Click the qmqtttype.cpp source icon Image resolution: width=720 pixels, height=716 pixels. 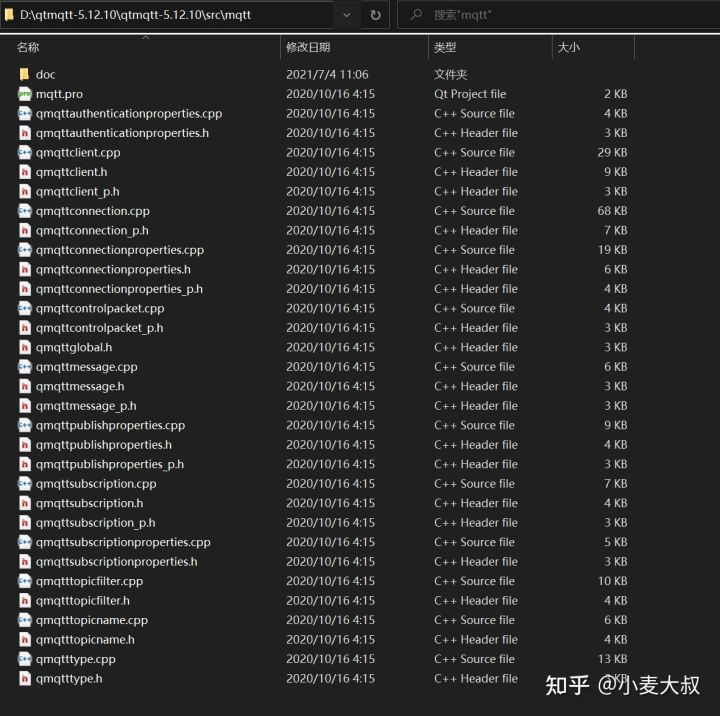24,659
